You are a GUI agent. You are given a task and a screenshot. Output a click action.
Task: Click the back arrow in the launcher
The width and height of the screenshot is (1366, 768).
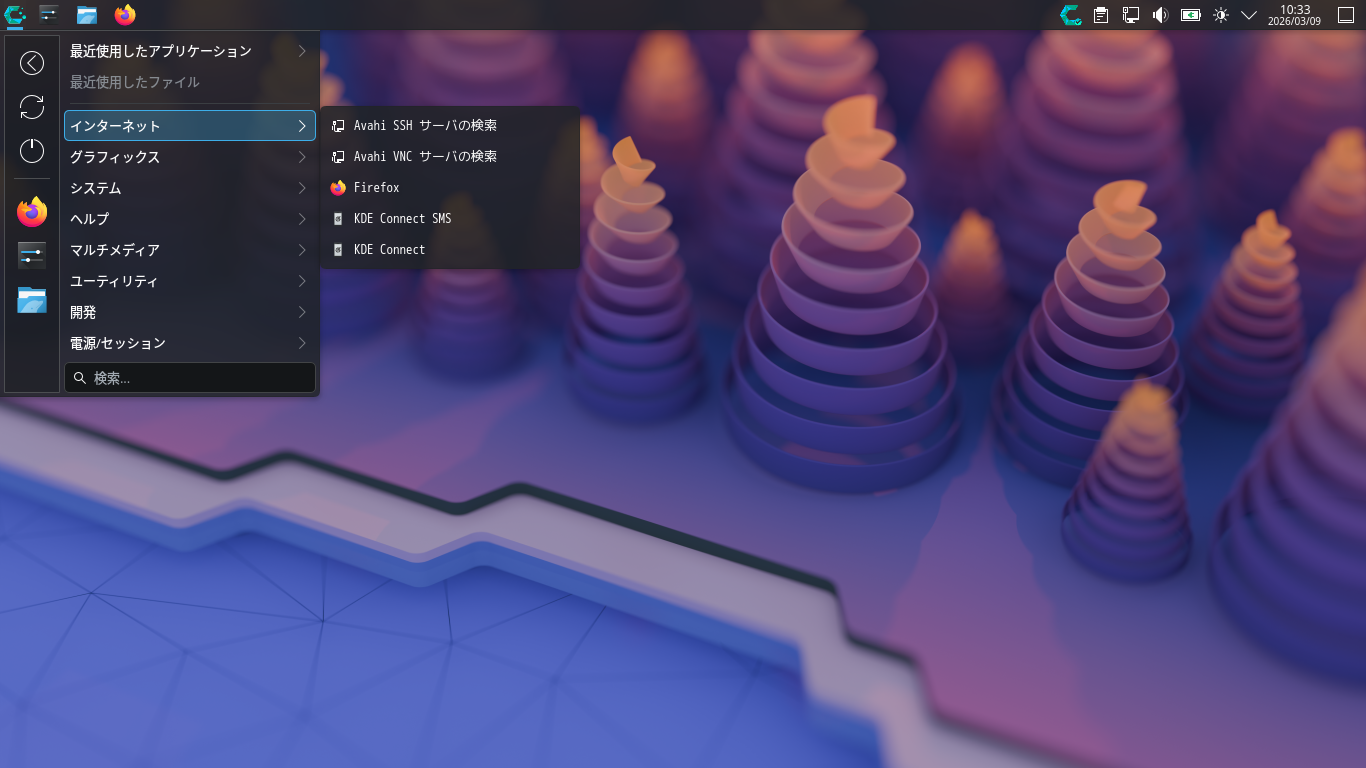pyautogui.click(x=31, y=62)
